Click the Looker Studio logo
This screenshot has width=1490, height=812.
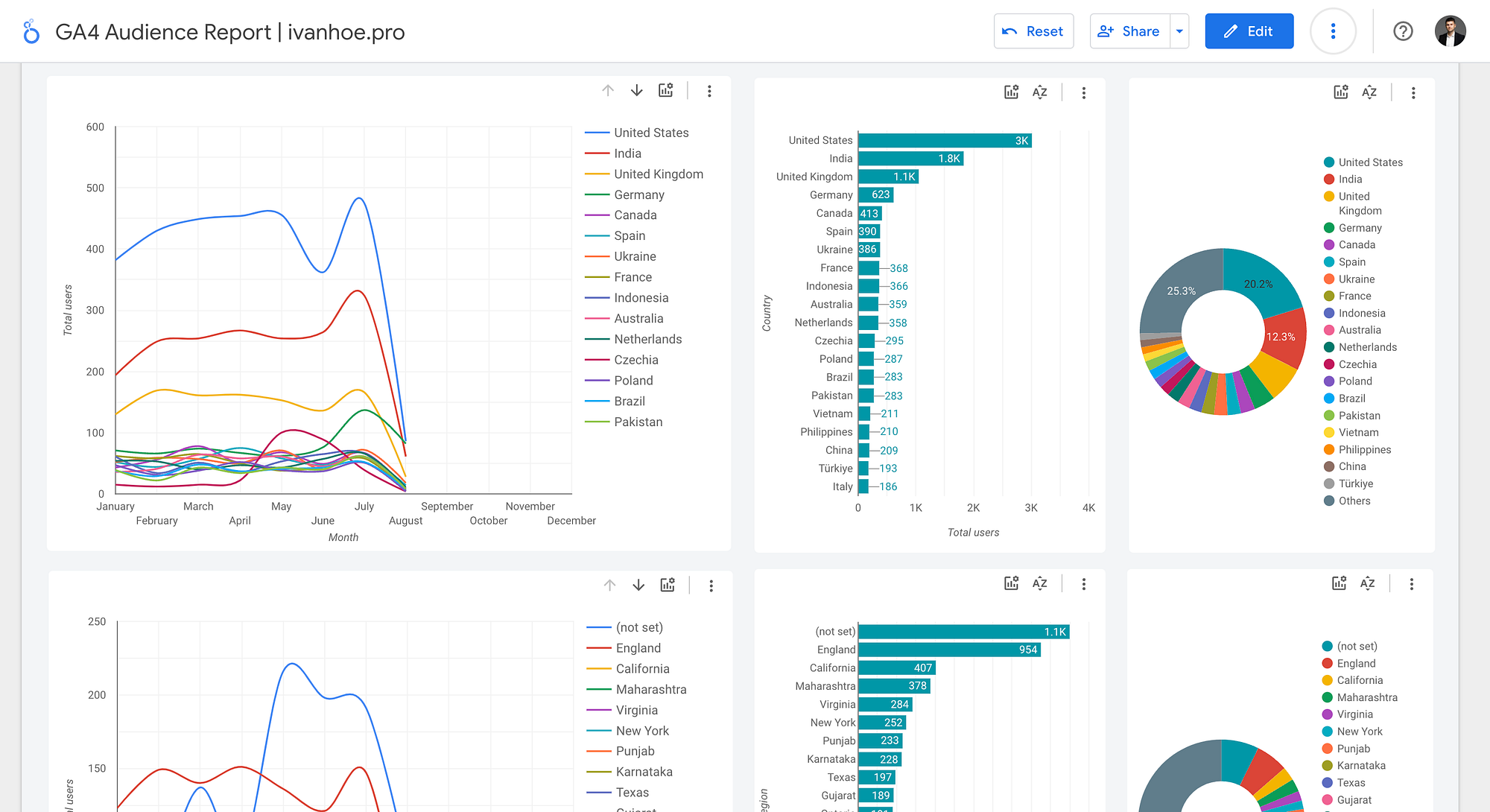coord(31,31)
